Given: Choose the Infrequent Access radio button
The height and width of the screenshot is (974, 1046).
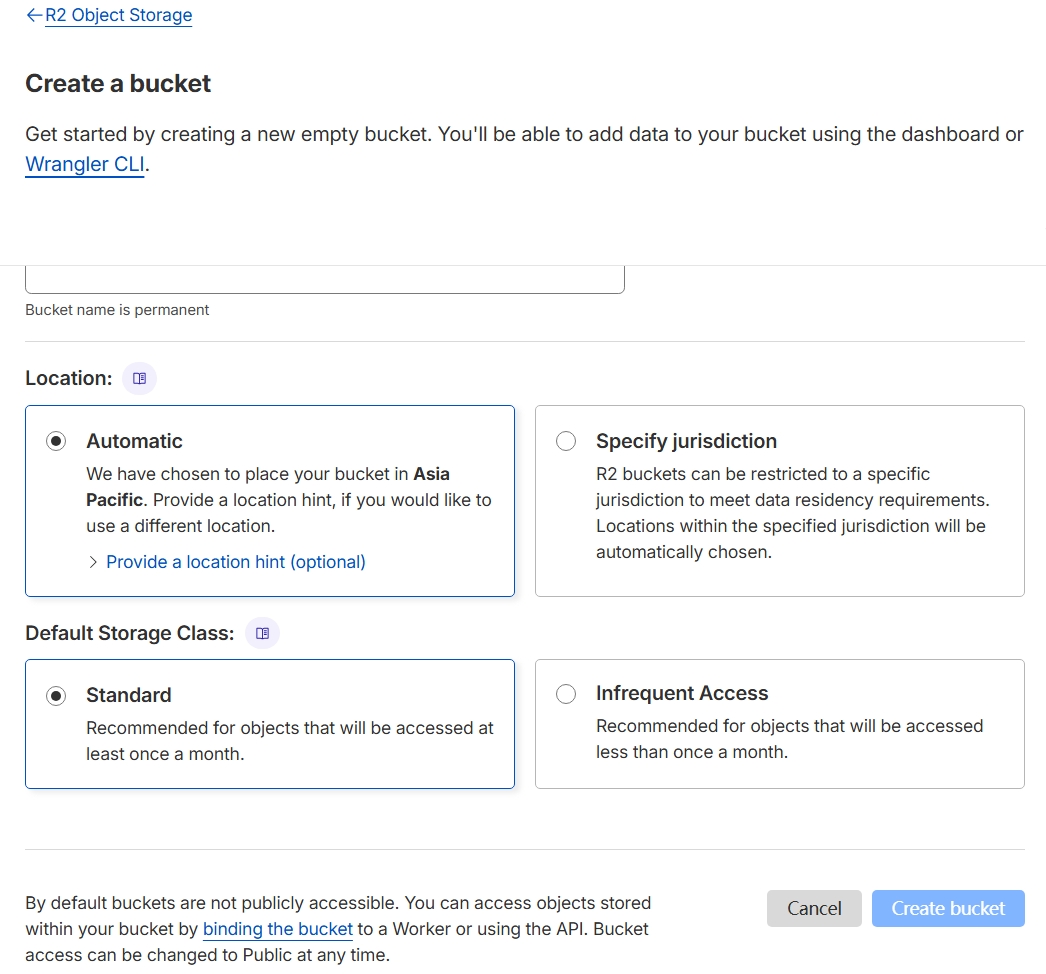Looking at the screenshot, I should 566,694.
